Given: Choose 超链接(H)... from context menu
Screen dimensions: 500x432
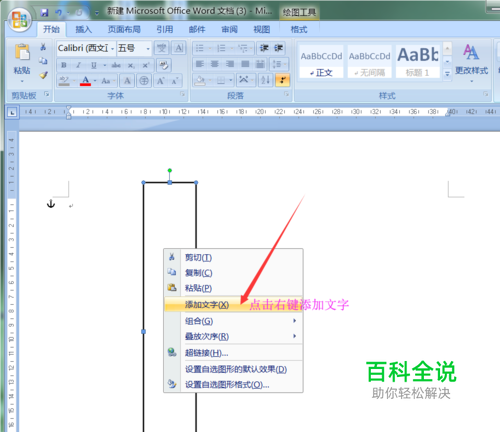Looking at the screenshot, I should coord(233,353).
